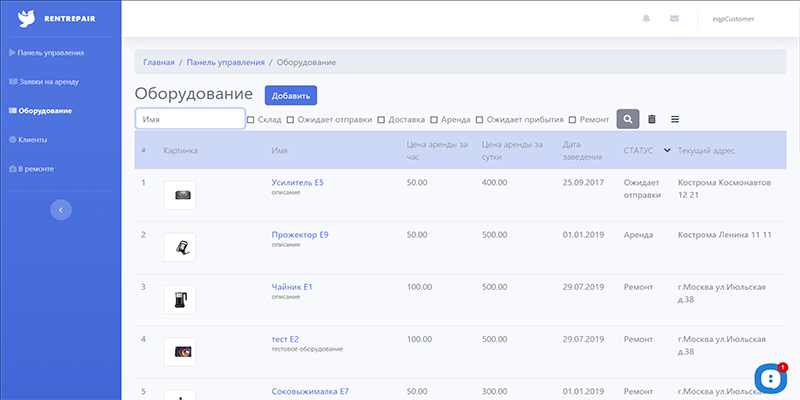
Task: Click the В ремонте sidebar icon
Action: 13,169
